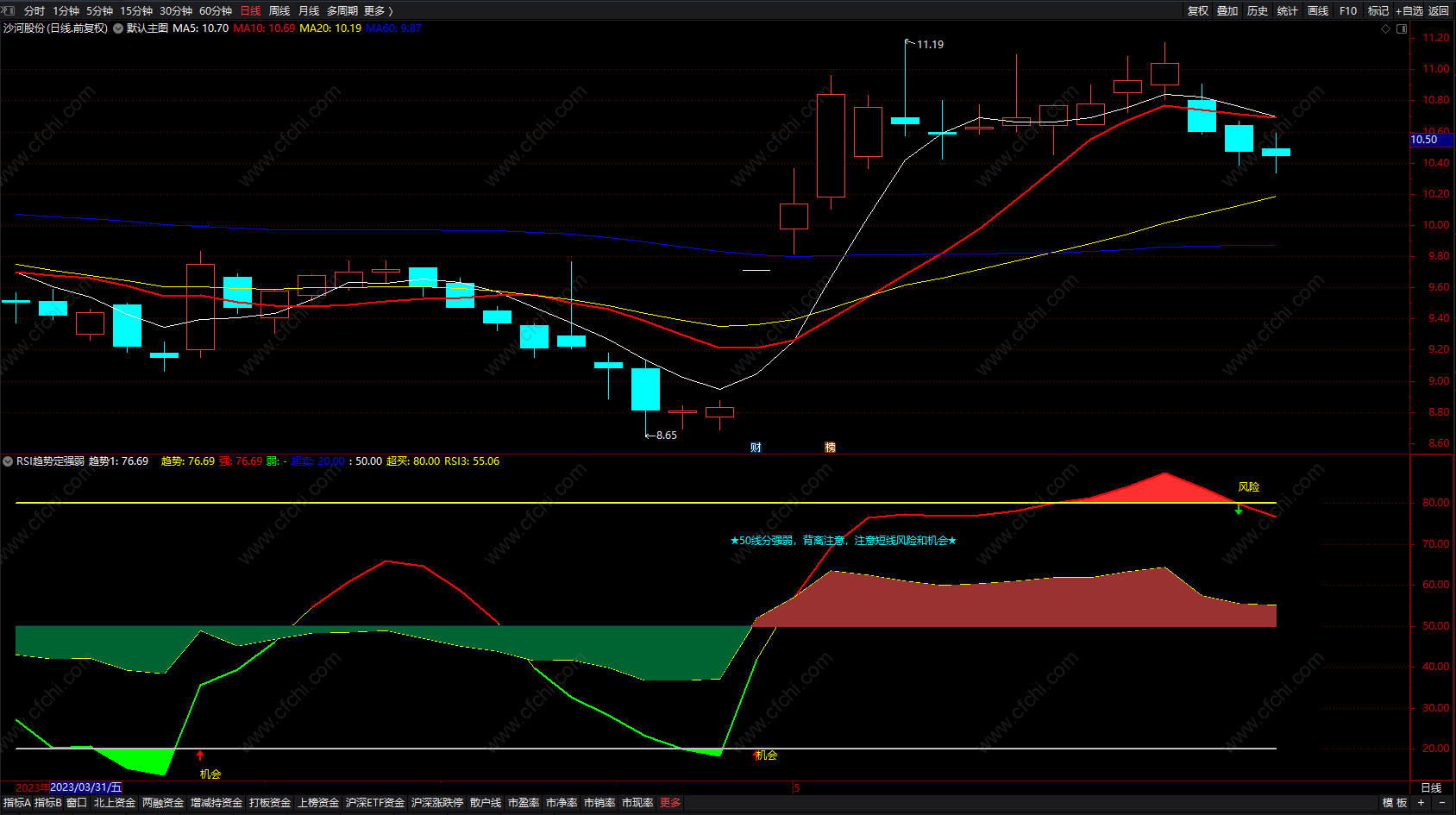Click the 8.65 low price label

pos(666,436)
